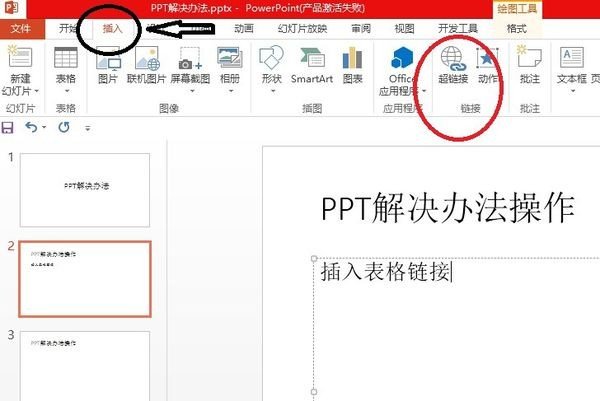Click the 文本框 (Text Box) icon
Screen dimensions: 600x401
pyautogui.click(x=572, y=57)
